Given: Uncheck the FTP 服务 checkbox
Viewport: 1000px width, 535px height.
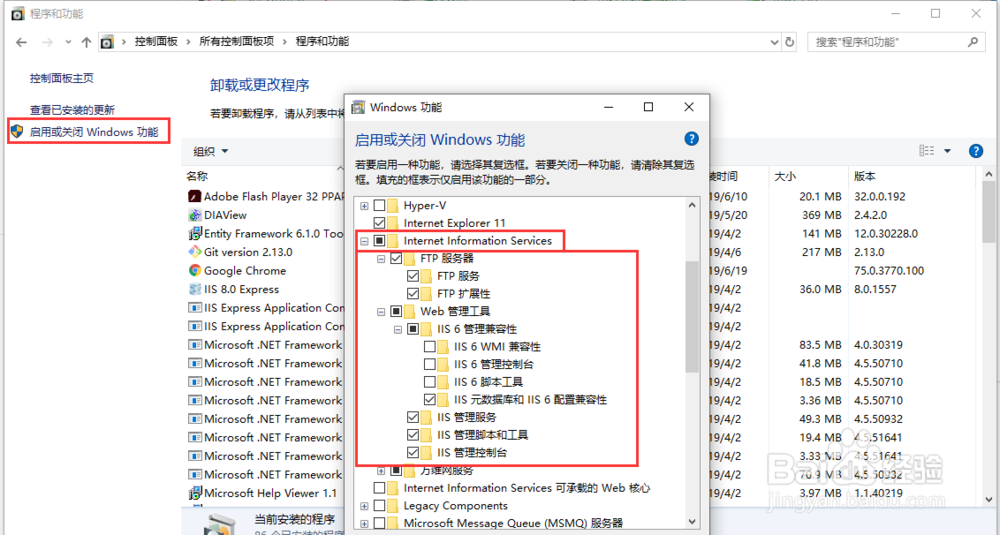Looking at the screenshot, I should pyautogui.click(x=413, y=276).
